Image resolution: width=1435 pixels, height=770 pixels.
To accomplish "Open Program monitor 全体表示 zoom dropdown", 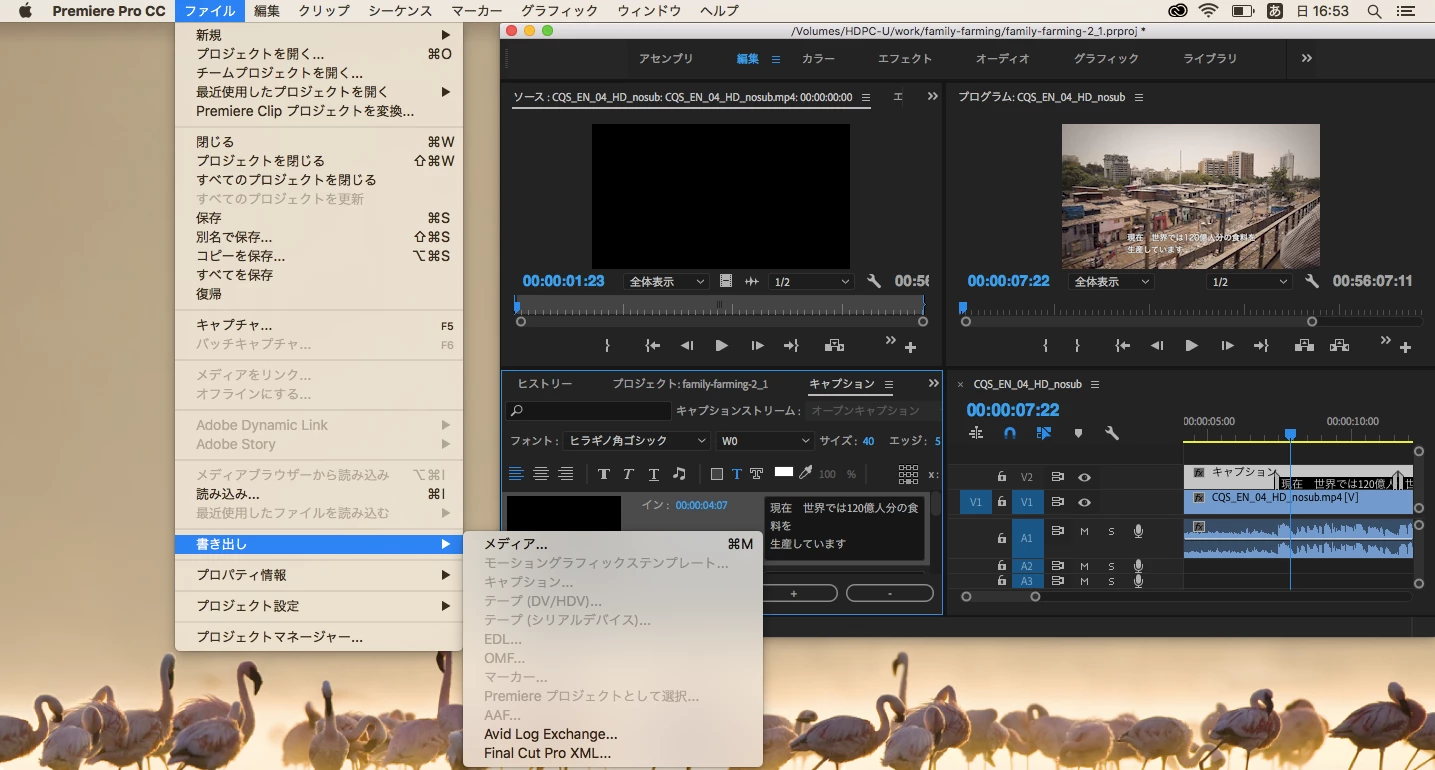I will (1111, 282).
